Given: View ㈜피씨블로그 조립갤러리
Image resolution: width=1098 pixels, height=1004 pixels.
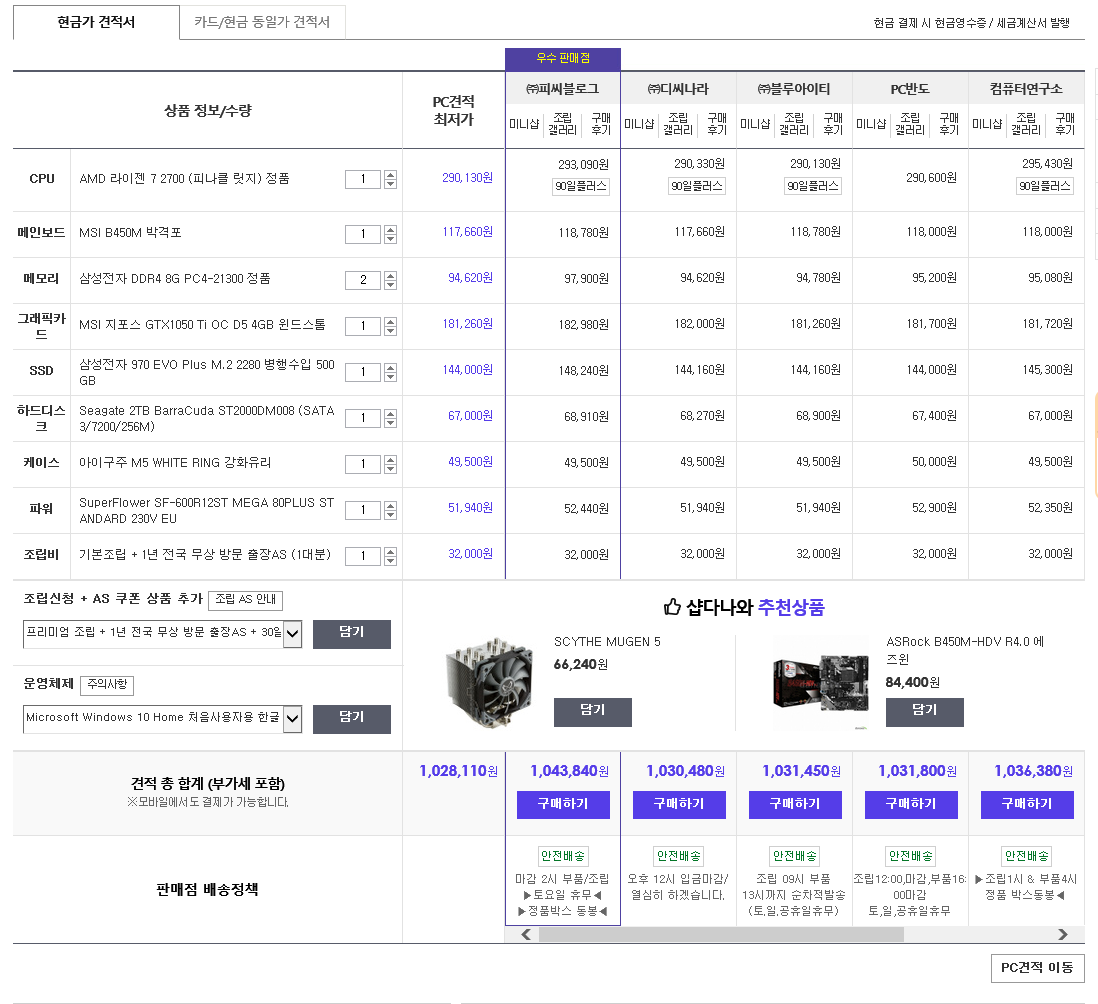Looking at the screenshot, I should pos(562,124).
